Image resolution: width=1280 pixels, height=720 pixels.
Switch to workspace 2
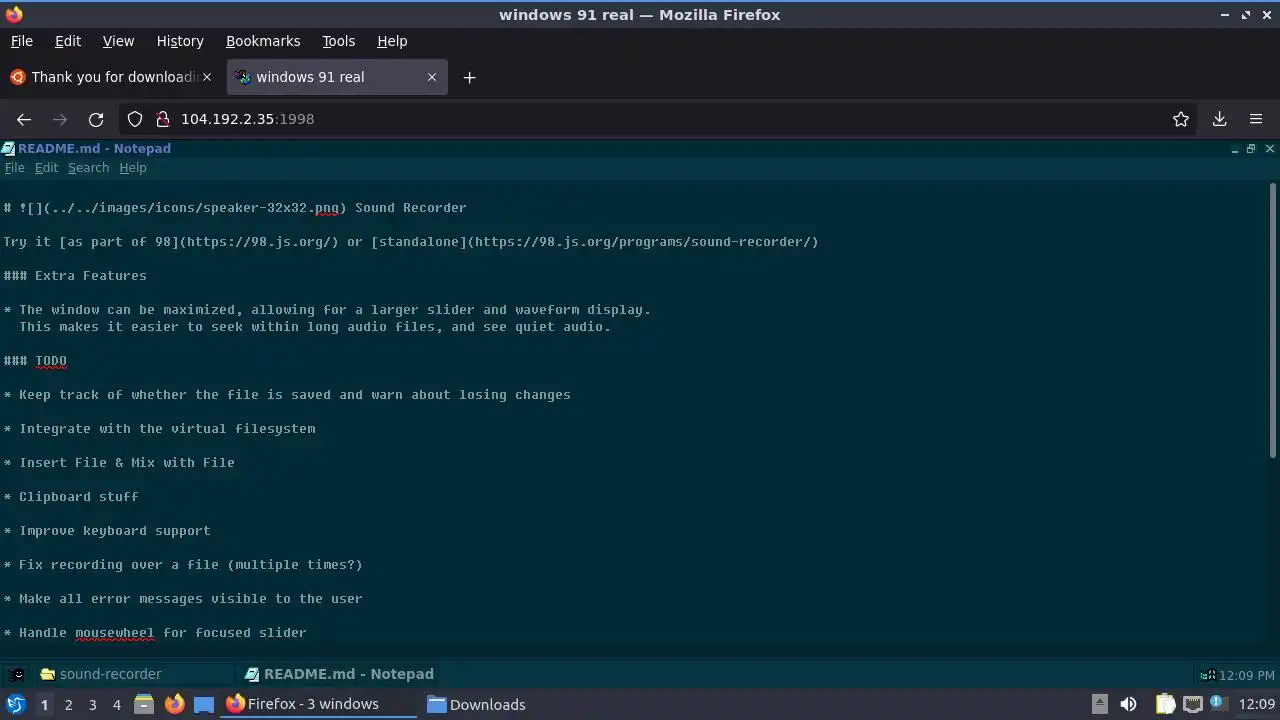click(68, 705)
